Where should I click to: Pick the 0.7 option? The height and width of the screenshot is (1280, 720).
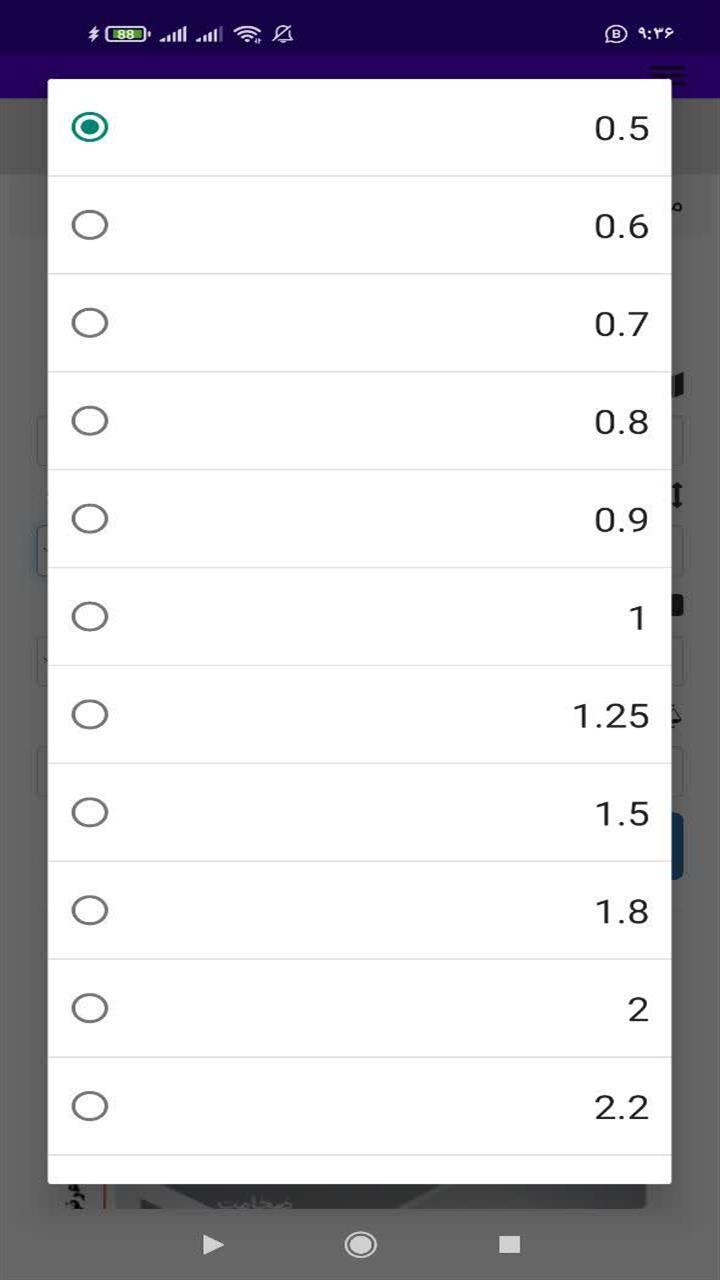(359, 323)
